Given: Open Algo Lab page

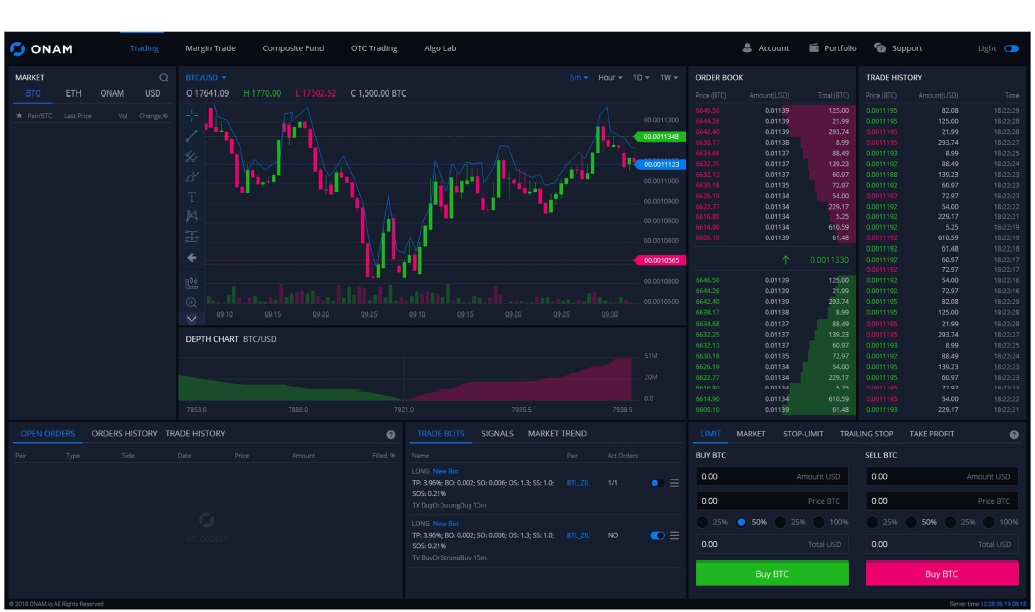Looking at the screenshot, I should point(440,48).
